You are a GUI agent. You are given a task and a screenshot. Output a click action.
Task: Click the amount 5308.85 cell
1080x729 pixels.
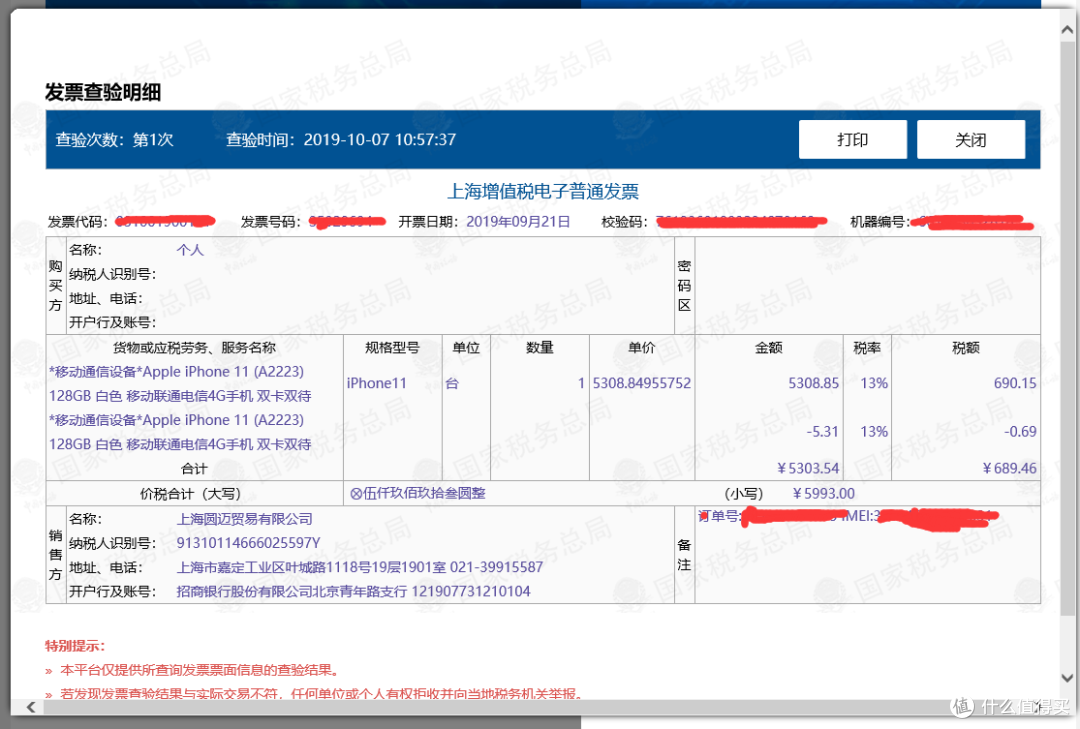coord(813,383)
